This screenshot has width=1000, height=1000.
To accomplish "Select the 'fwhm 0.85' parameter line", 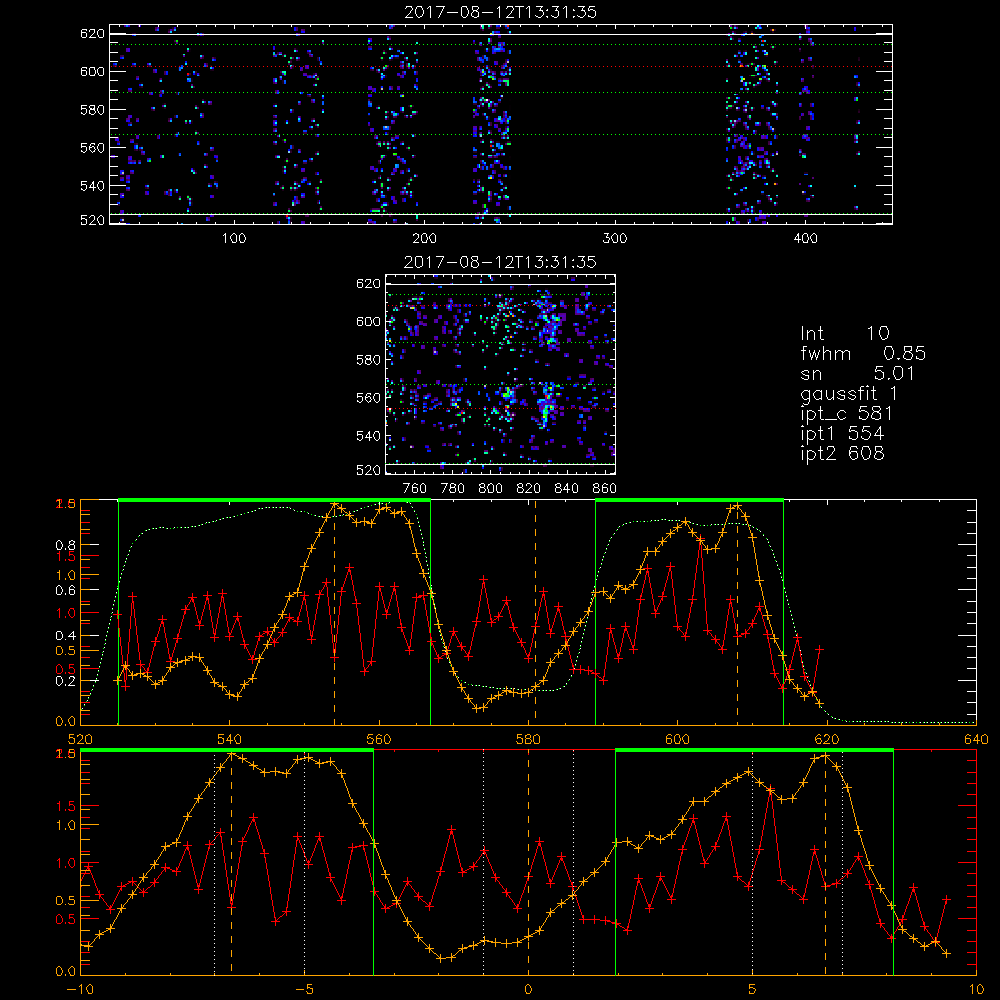I will click(x=863, y=353).
